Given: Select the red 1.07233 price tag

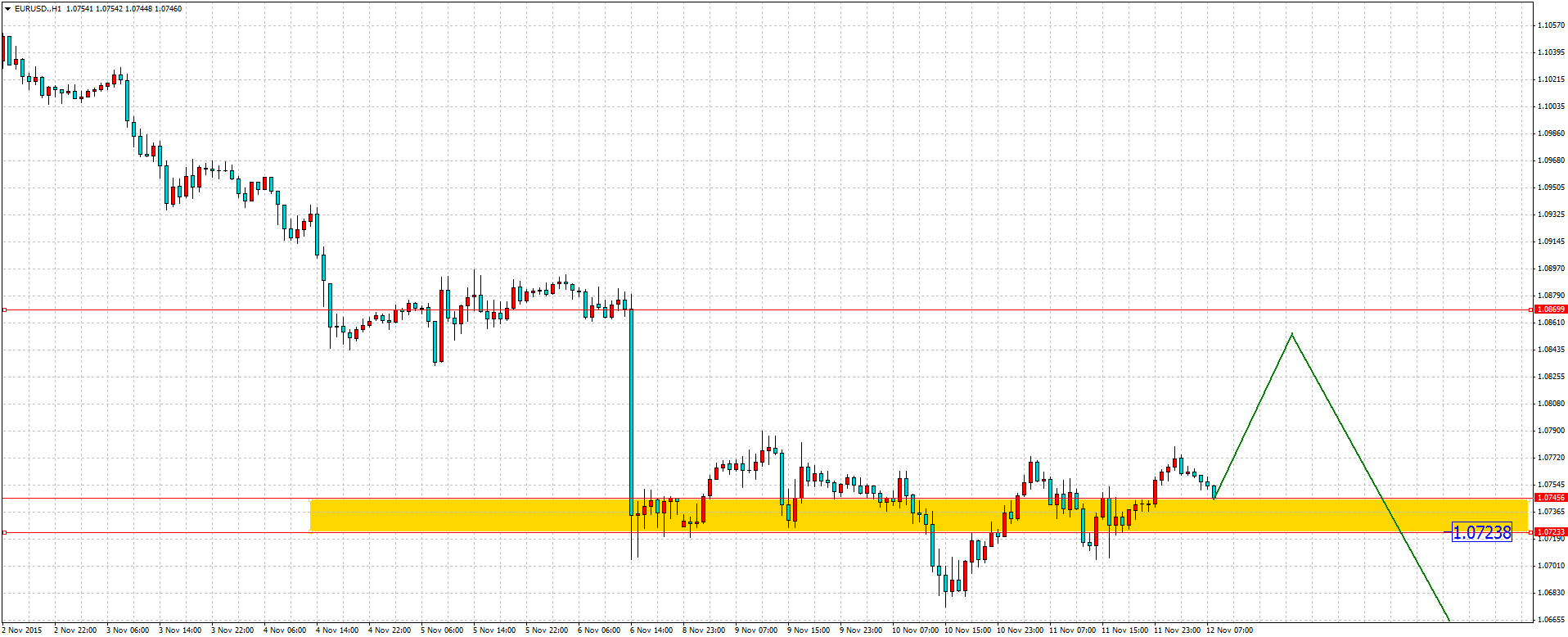Looking at the screenshot, I should point(1550,532).
